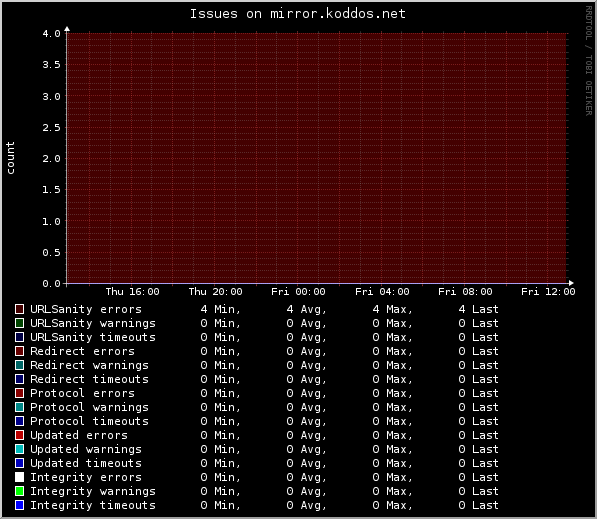
Task: Click the count y-axis label
Action: click(x=10, y=158)
